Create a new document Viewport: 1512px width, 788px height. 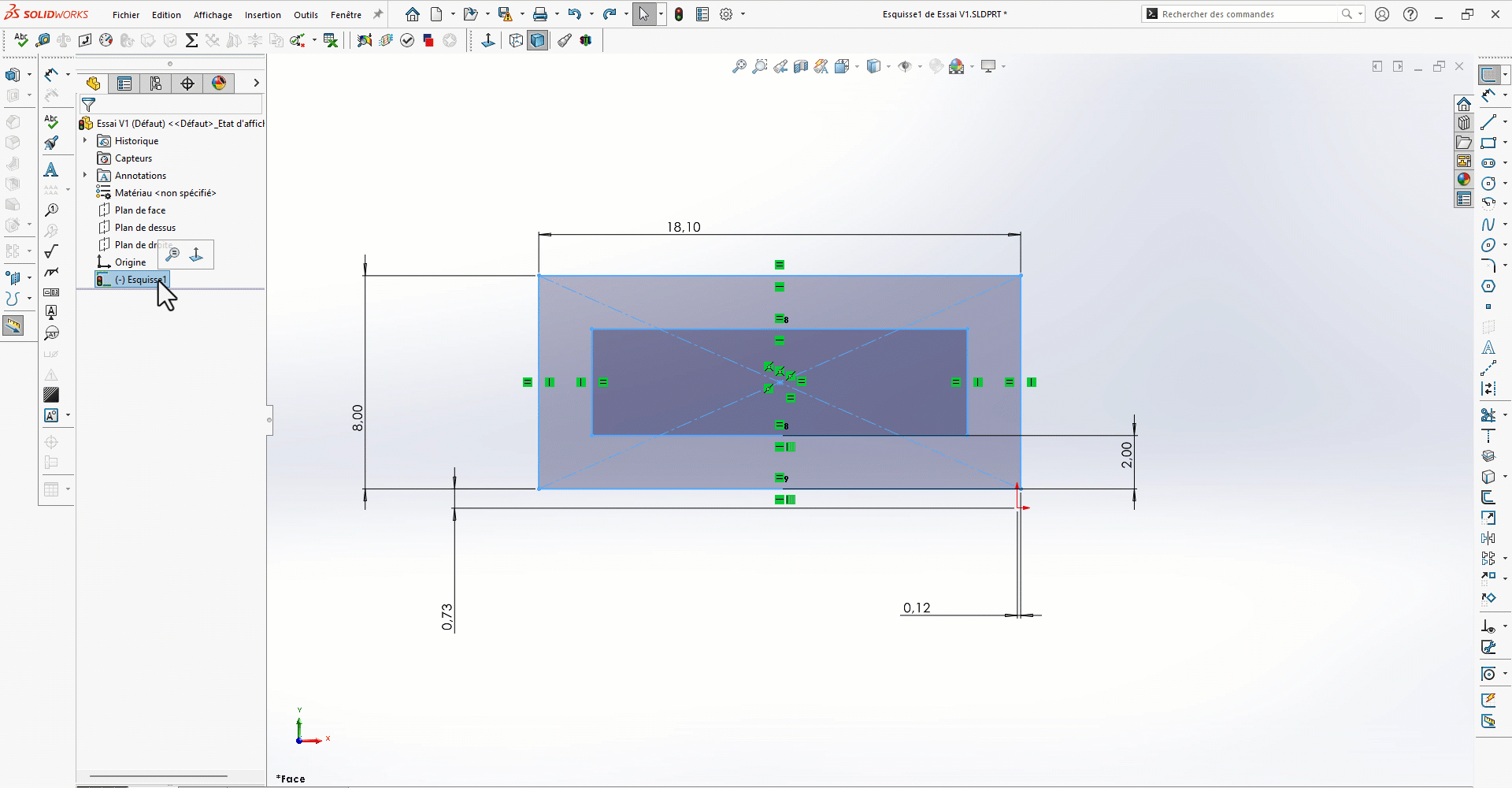436,14
